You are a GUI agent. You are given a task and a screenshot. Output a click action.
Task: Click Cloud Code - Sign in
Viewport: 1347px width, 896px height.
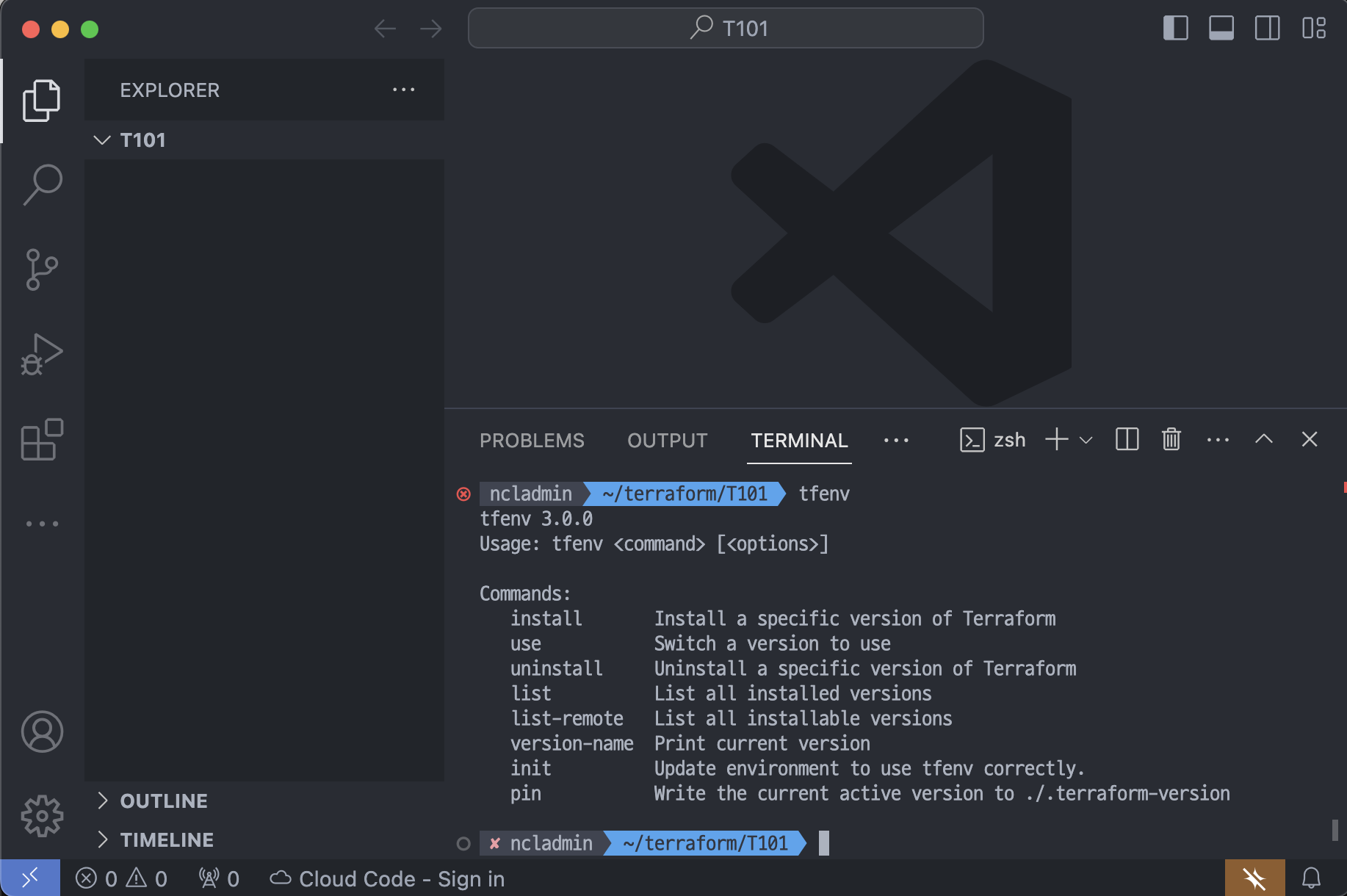pos(387,878)
